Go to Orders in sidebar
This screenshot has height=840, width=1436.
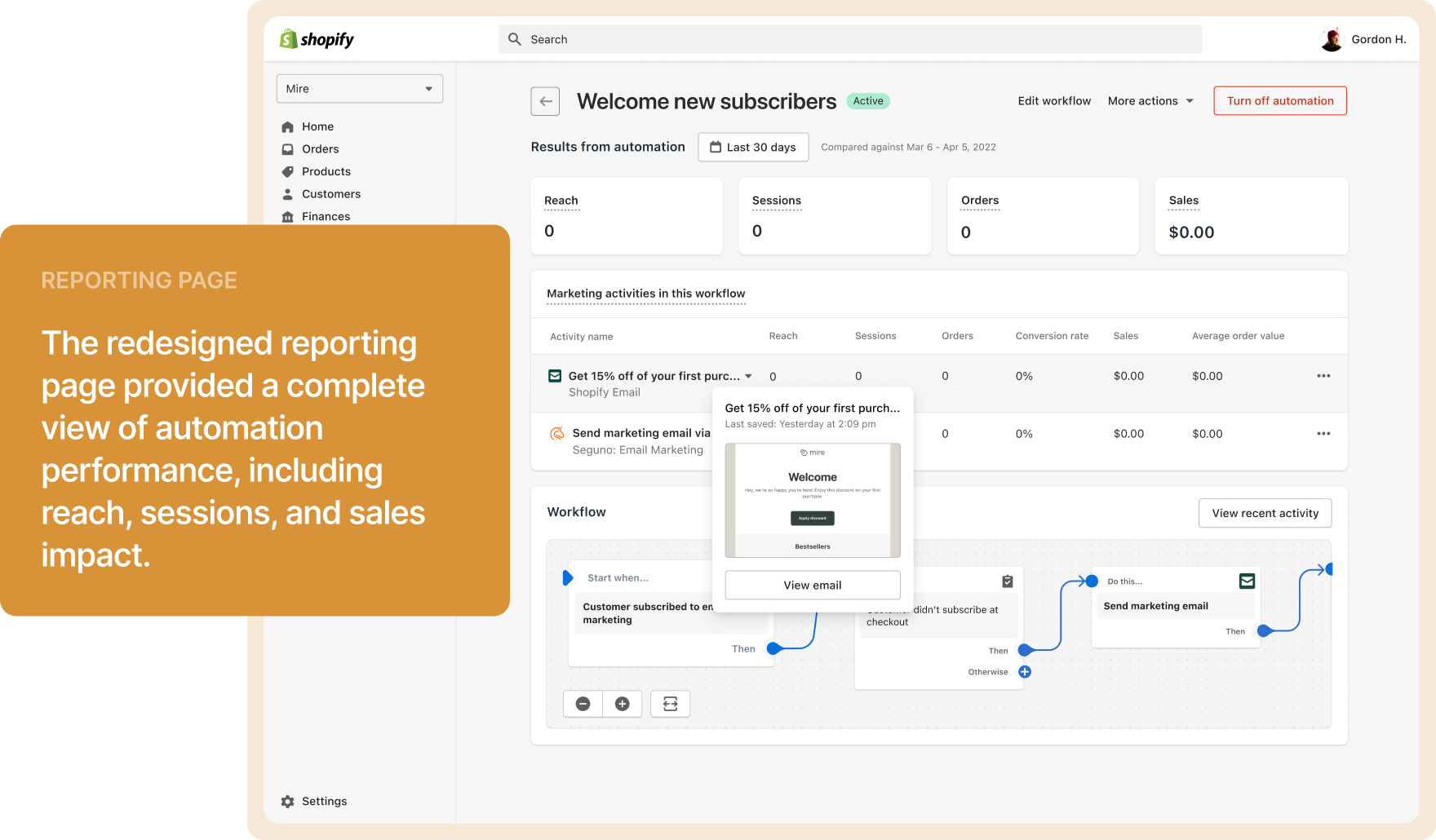click(320, 149)
